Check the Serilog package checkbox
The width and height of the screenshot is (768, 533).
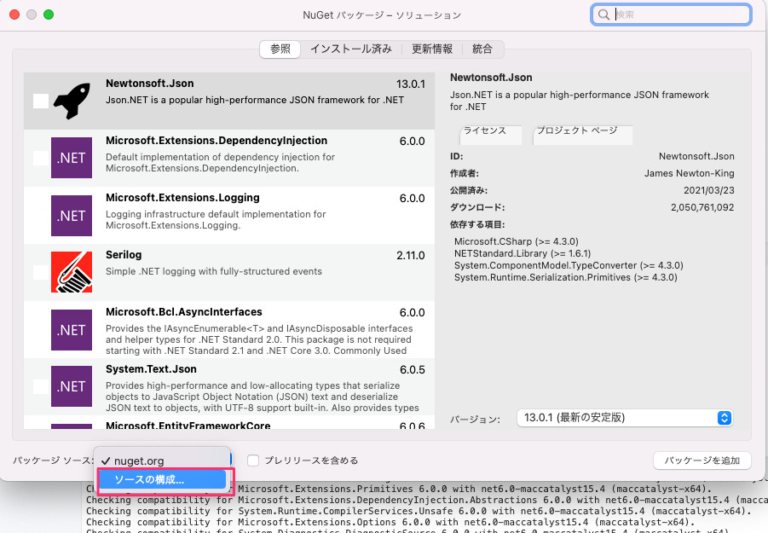coord(41,272)
